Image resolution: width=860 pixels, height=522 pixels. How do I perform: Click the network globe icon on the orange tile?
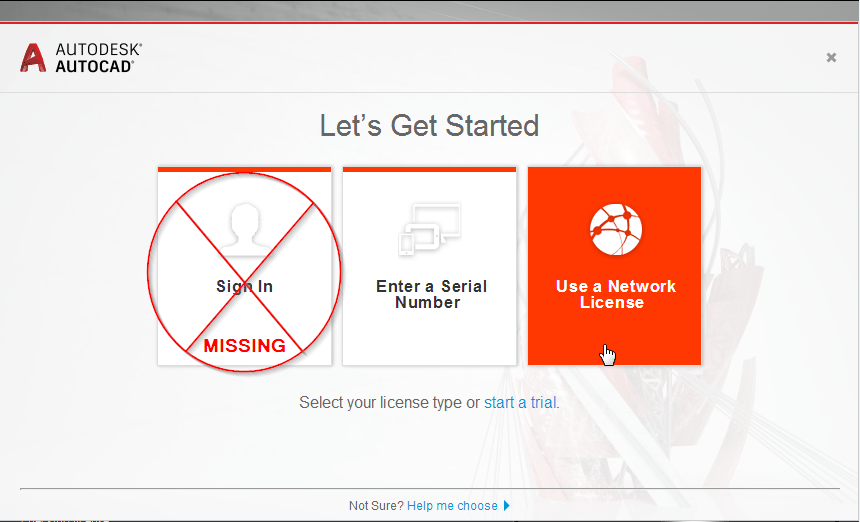pyautogui.click(x=615, y=229)
